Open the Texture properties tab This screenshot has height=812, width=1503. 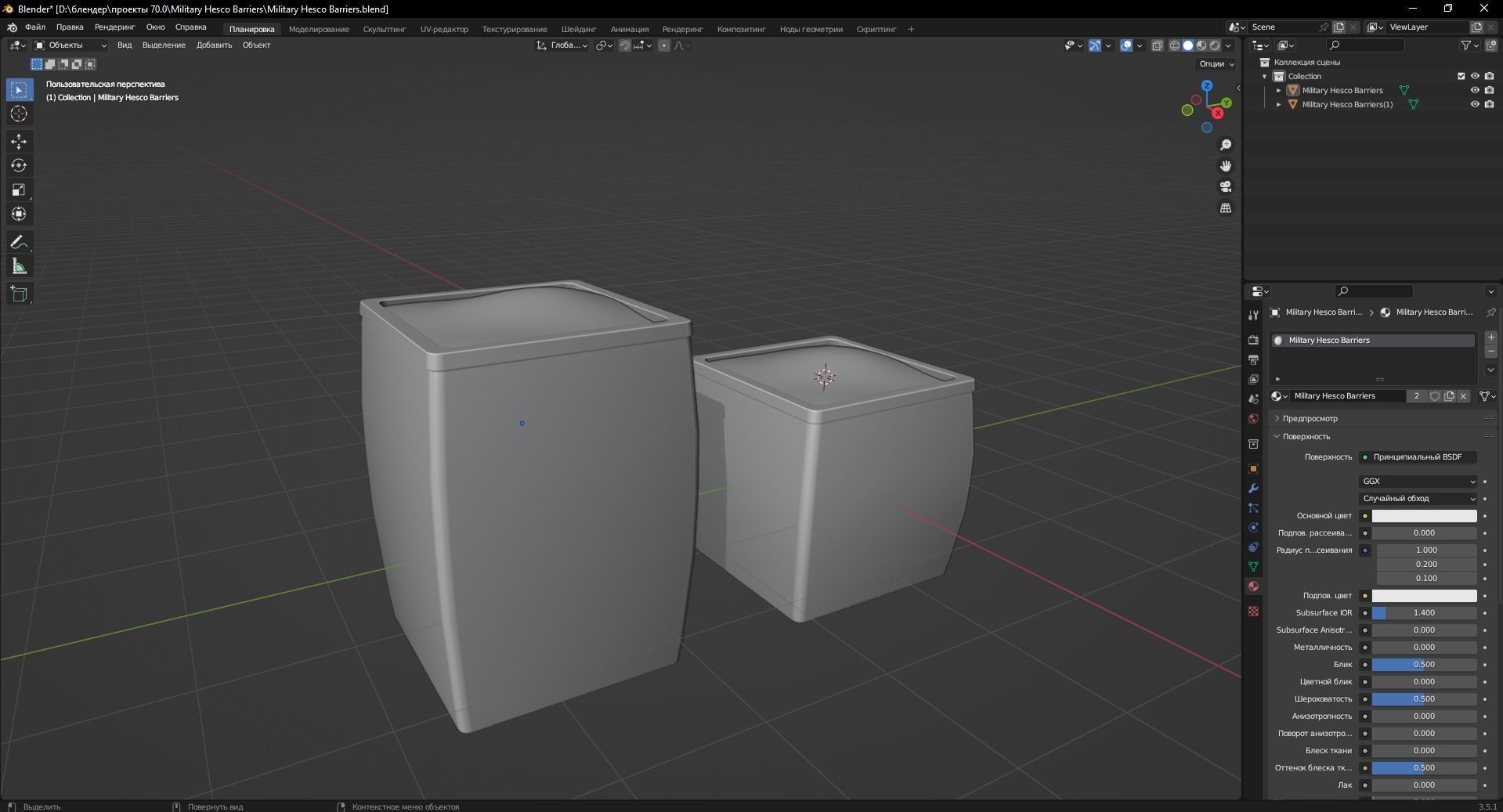1253,611
